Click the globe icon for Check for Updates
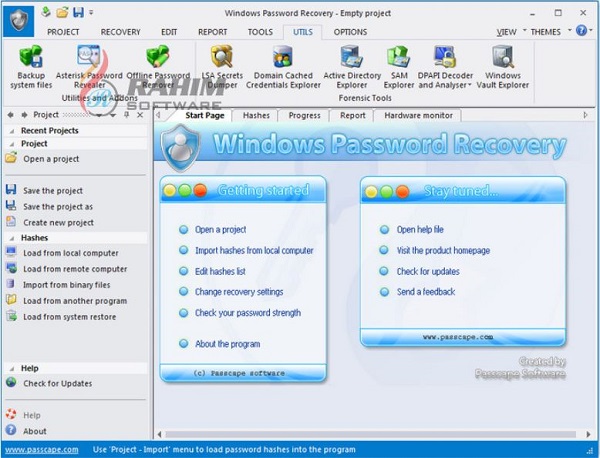Viewport: 600px width, 458px height. pyautogui.click(x=11, y=382)
